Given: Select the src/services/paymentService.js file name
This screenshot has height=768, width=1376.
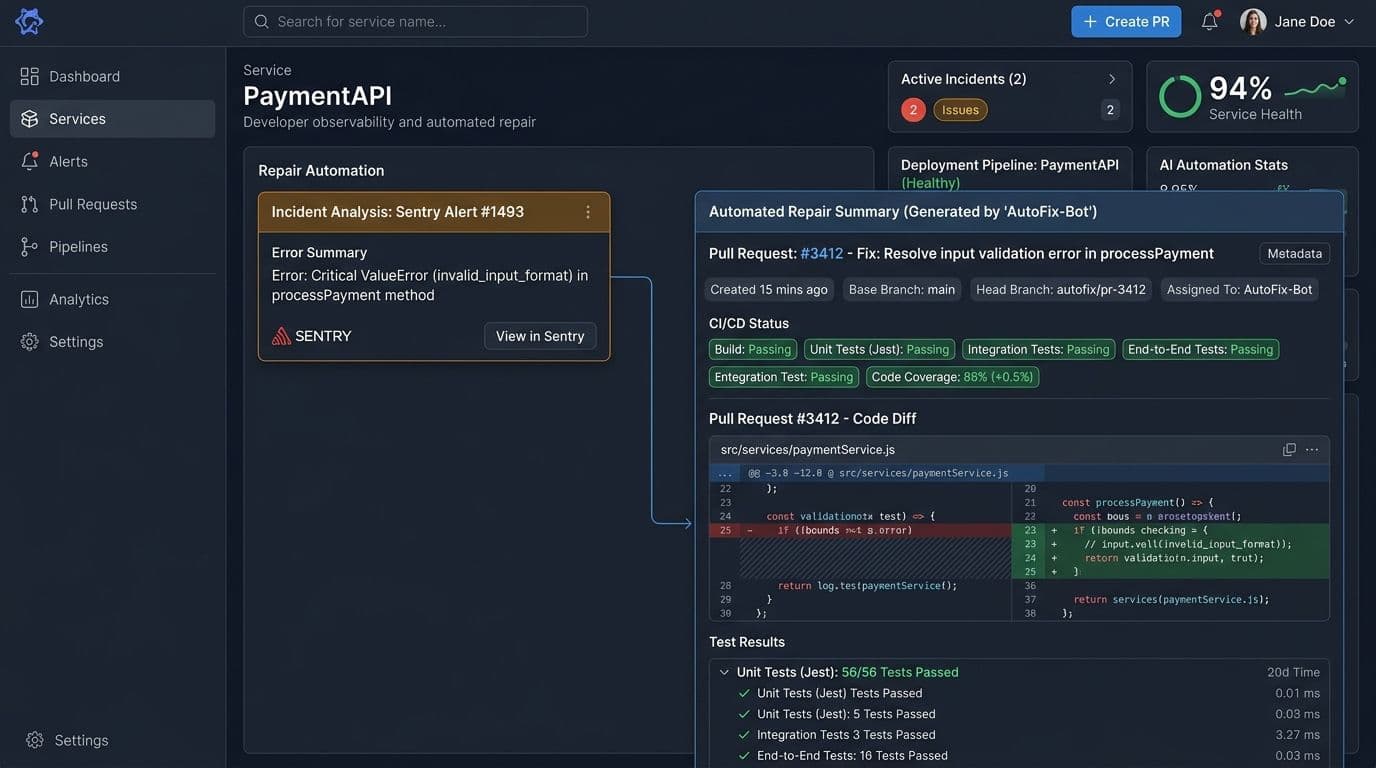Looking at the screenshot, I should [808, 450].
